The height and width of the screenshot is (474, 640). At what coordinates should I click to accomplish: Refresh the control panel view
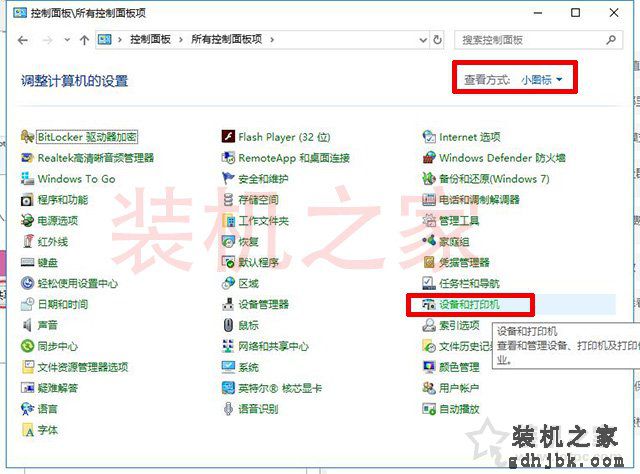438,40
